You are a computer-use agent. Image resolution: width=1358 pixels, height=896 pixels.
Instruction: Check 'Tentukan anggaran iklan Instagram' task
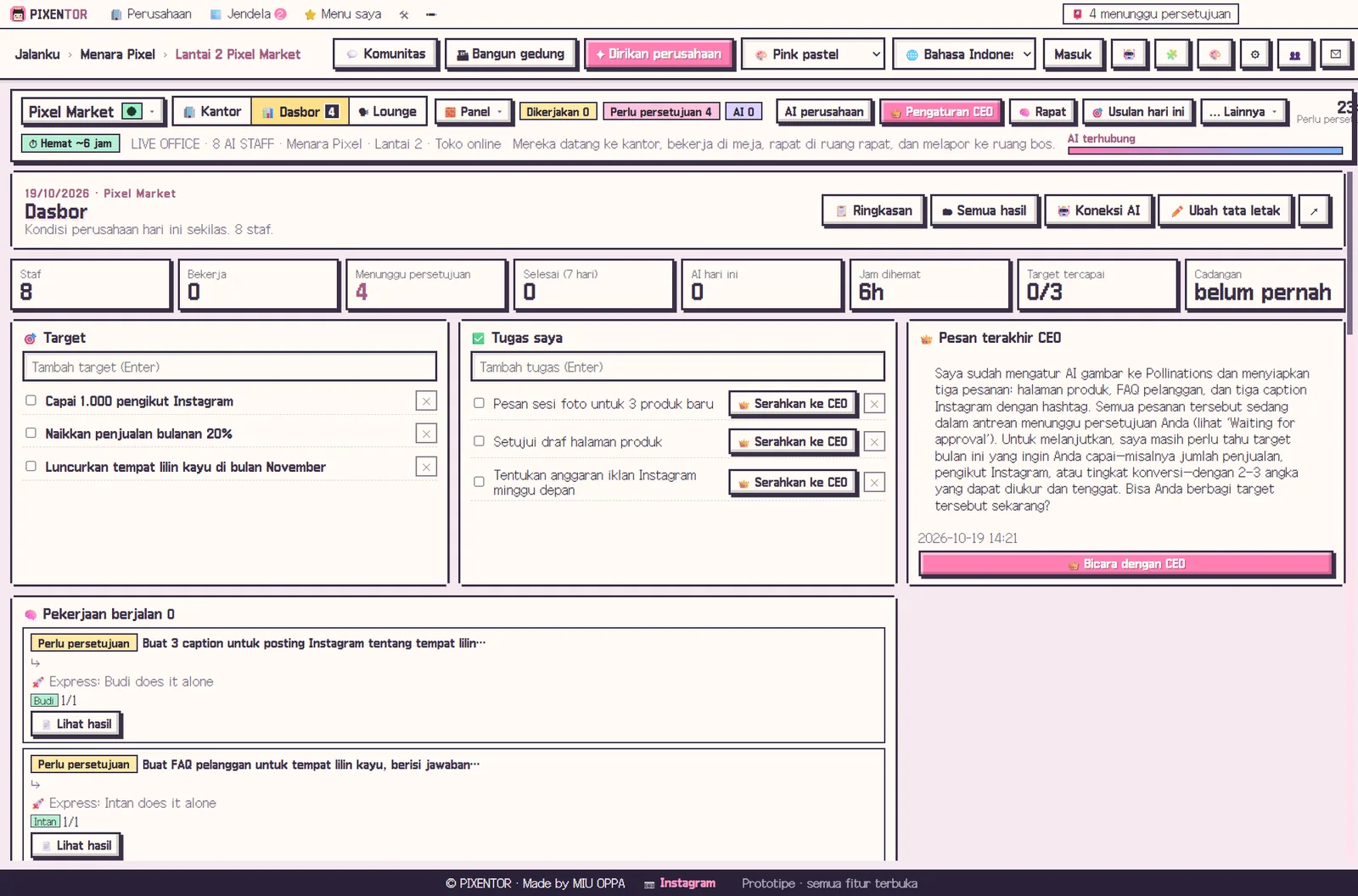tap(479, 482)
